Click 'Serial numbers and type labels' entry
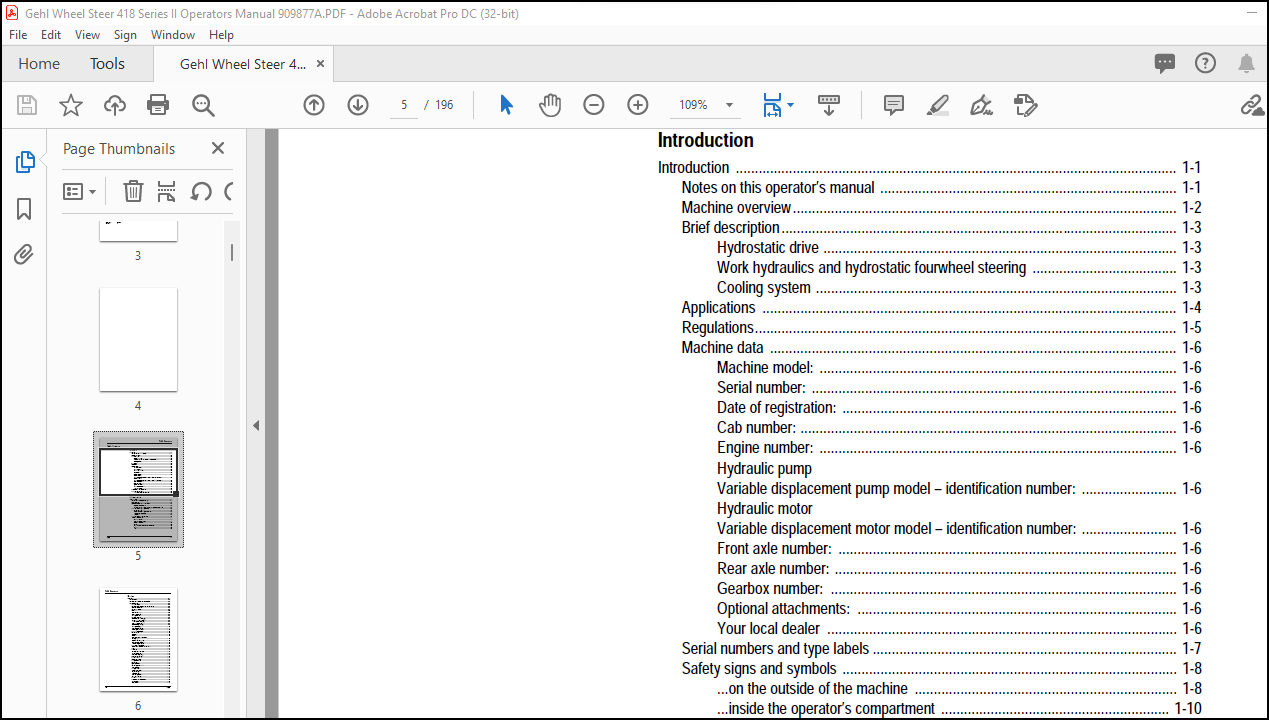This screenshot has width=1269, height=720. coord(776,648)
